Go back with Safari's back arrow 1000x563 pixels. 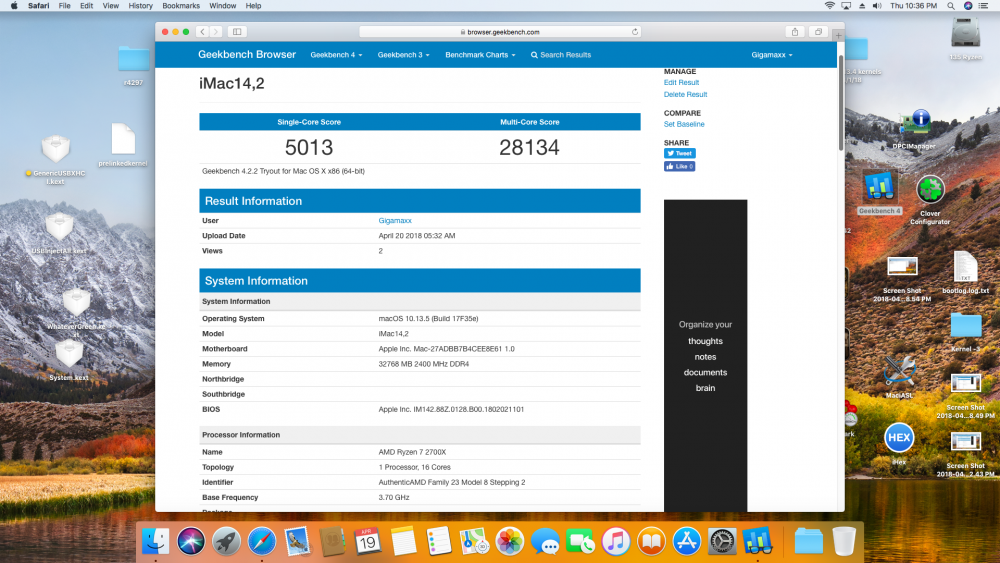pyautogui.click(x=202, y=32)
